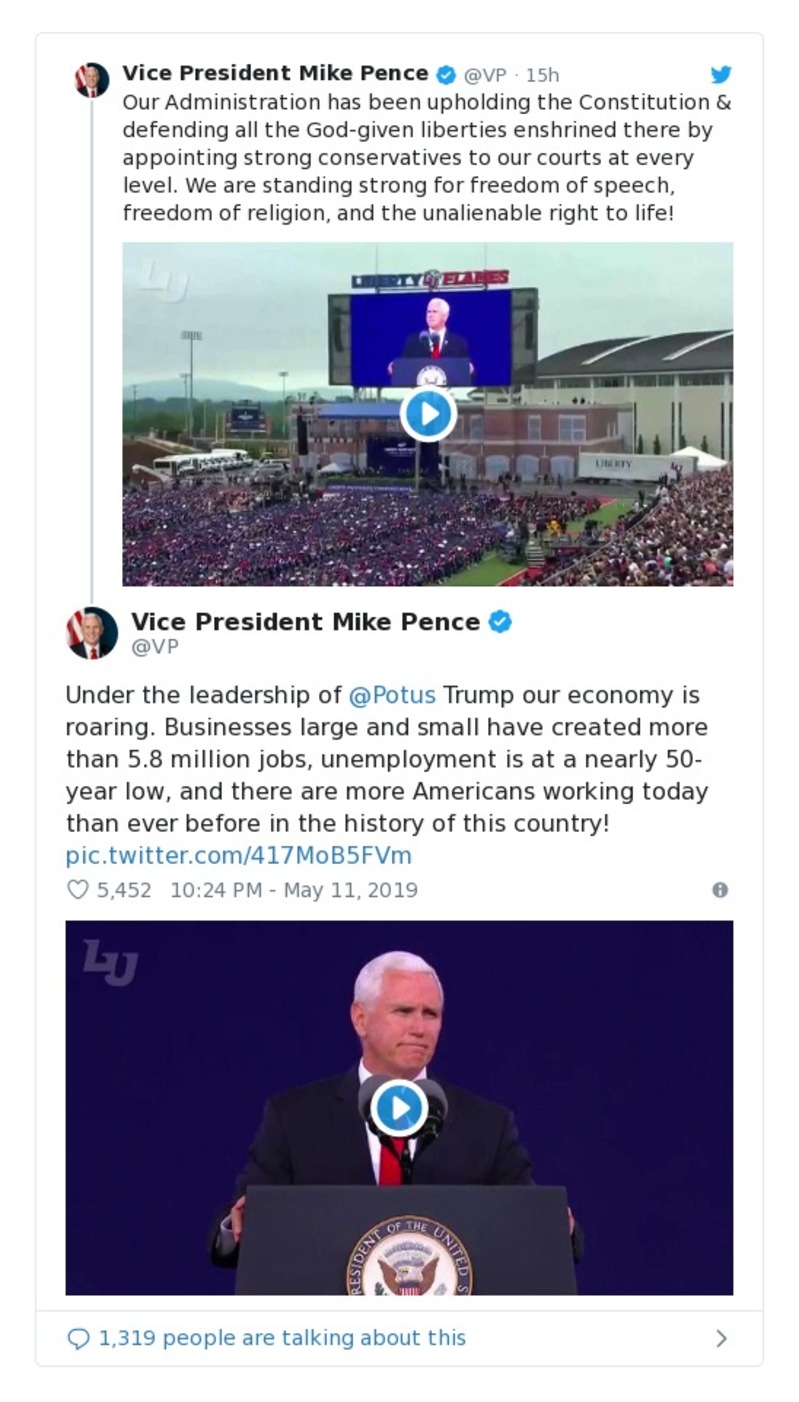799x1402 pixels.
Task: Click the reply speech bubble icon
Action: [x=79, y=1337]
